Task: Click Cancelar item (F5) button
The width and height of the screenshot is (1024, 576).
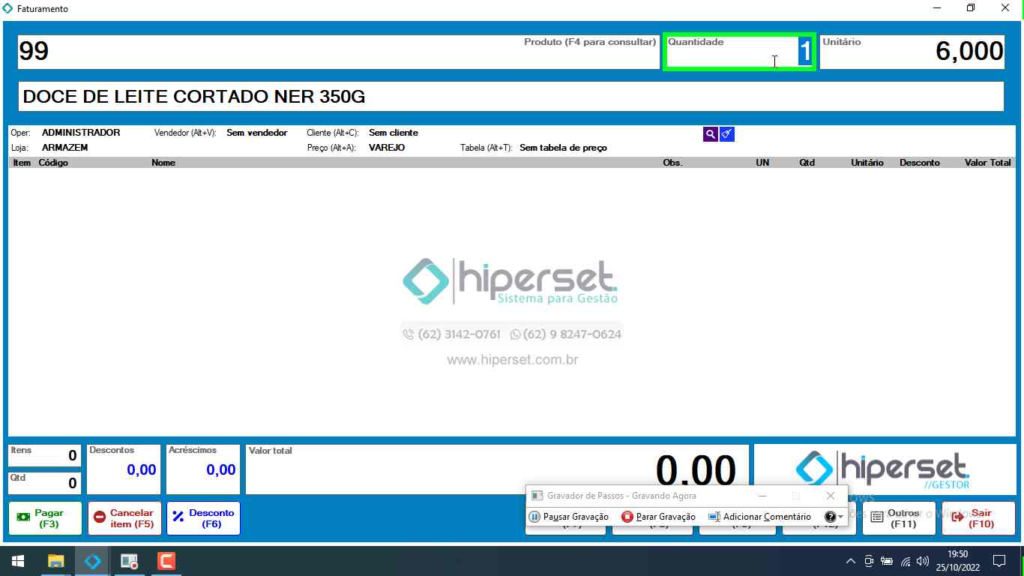Action: click(x=124, y=518)
